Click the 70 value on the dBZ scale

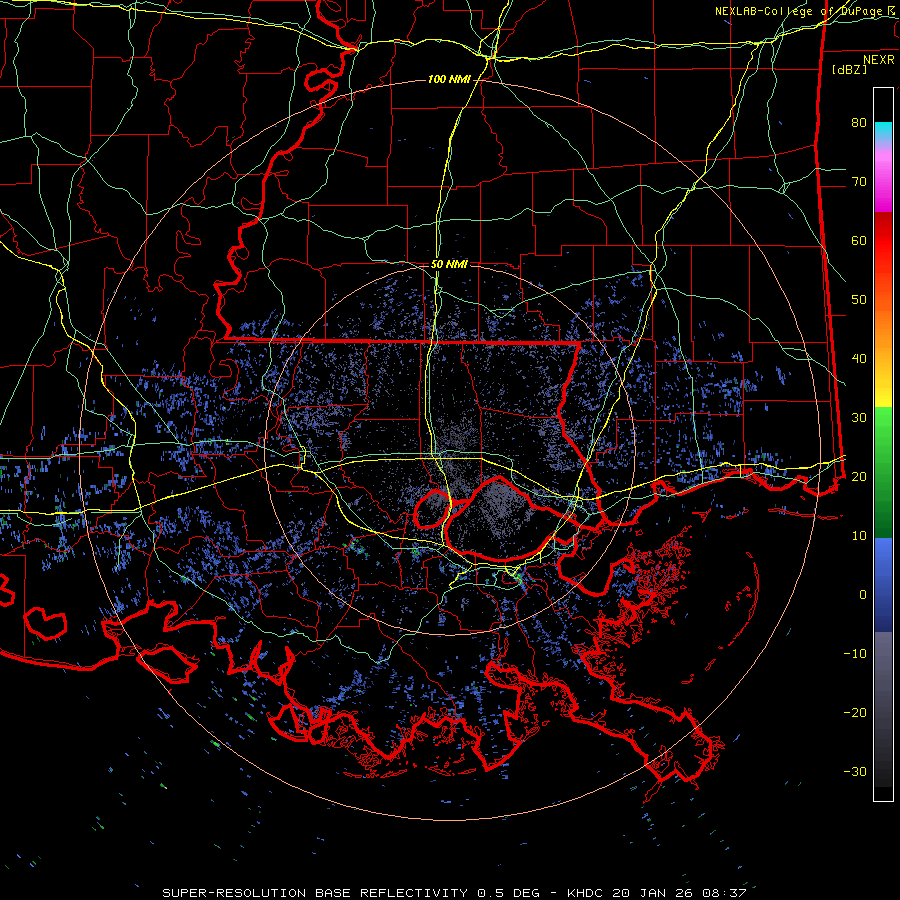(859, 181)
